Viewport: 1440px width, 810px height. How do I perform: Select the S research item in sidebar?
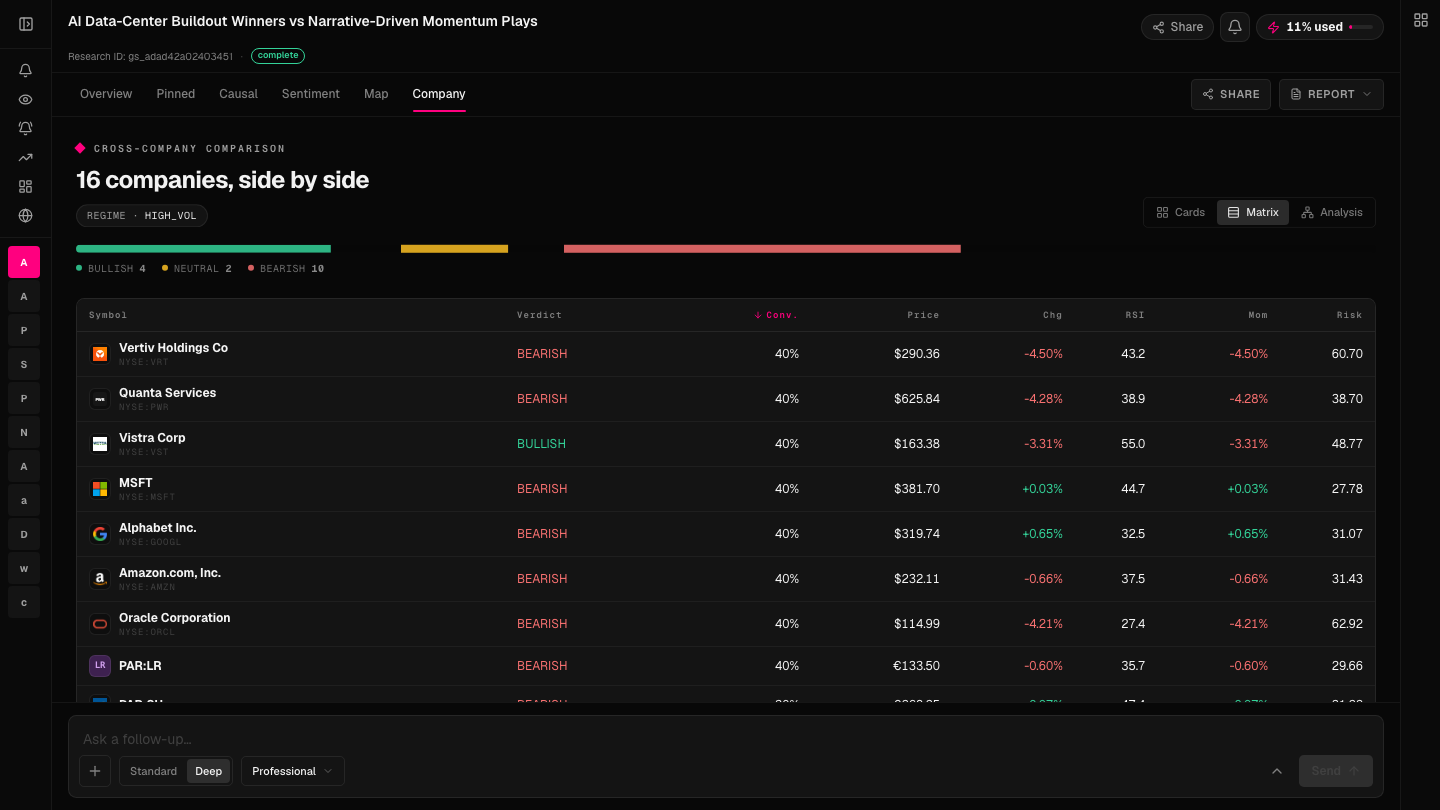tap(24, 364)
